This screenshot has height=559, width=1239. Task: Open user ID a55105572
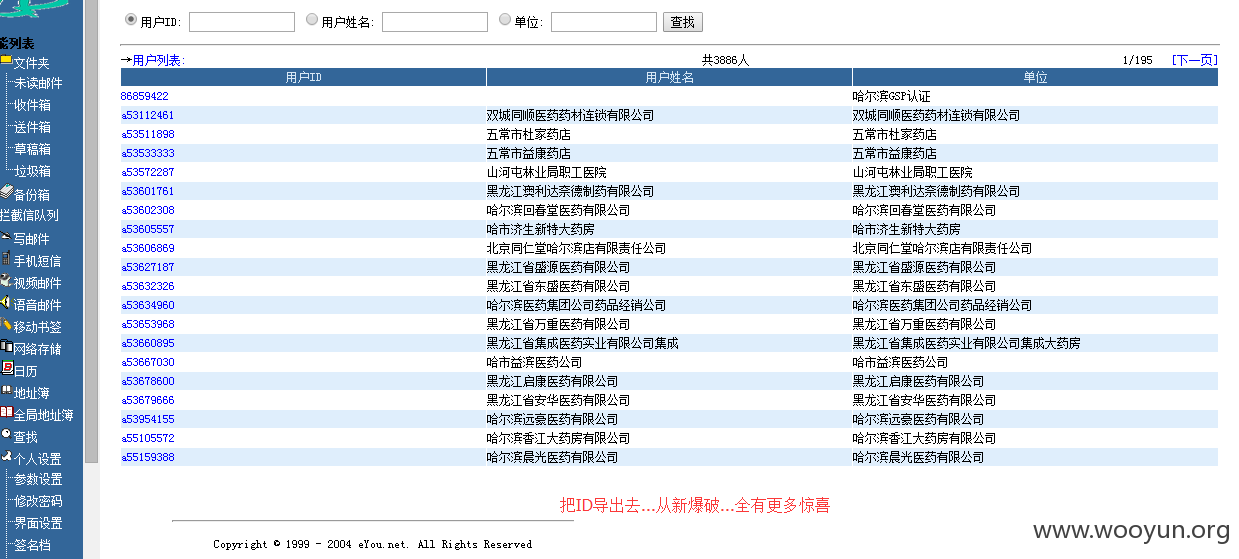coord(148,438)
